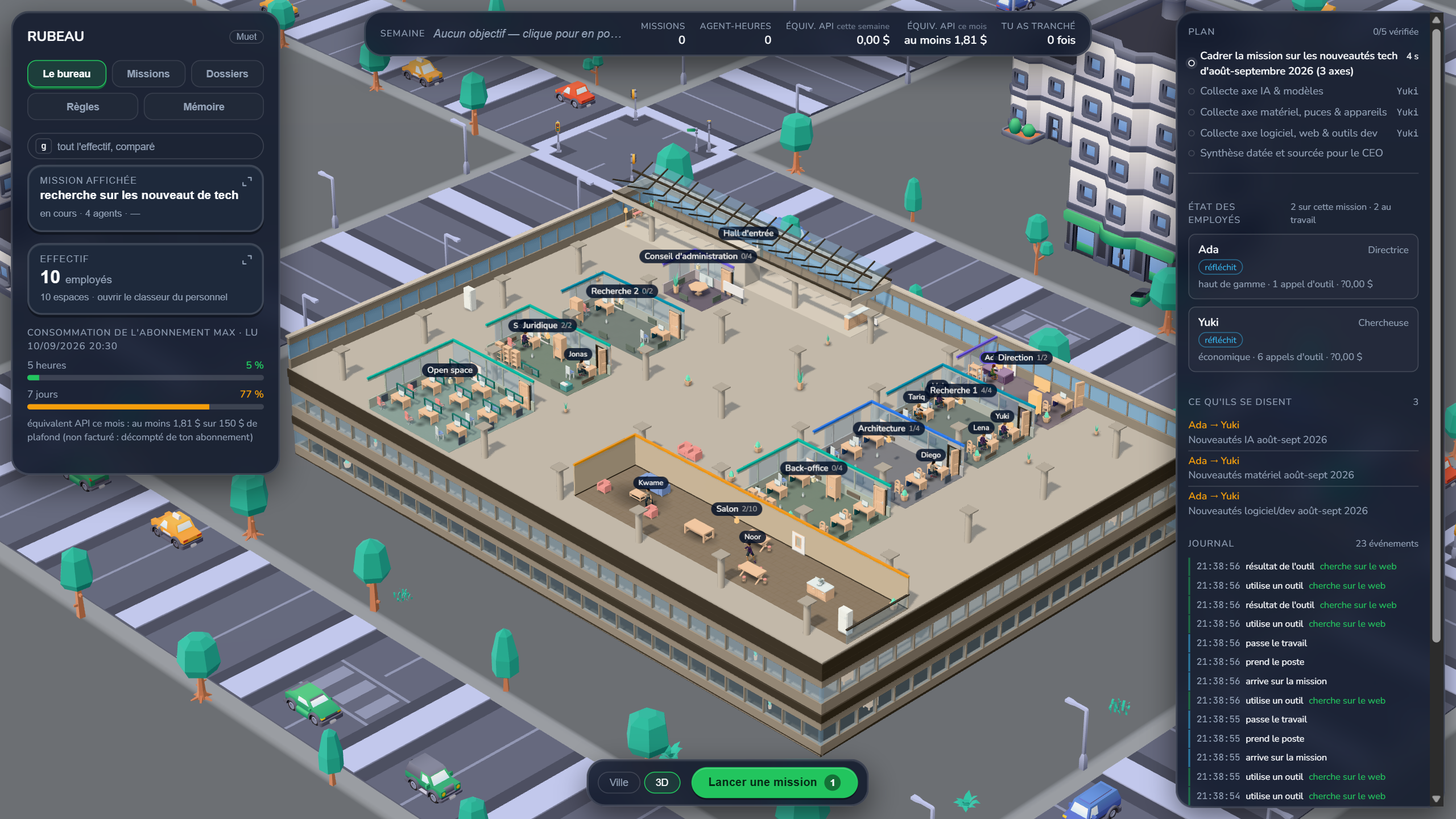Expand Yuki's employee status card

[1303, 339]
